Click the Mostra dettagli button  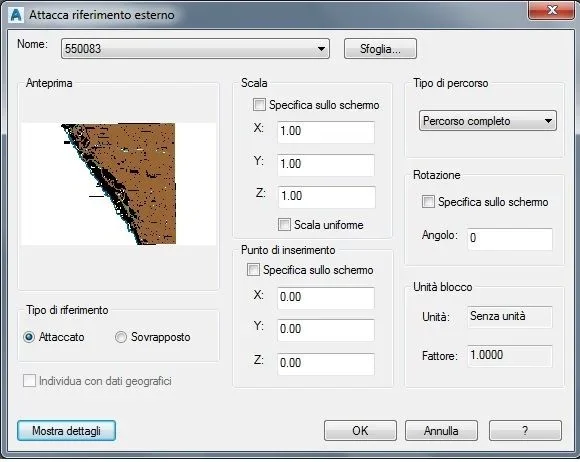(x=66, y=431)
